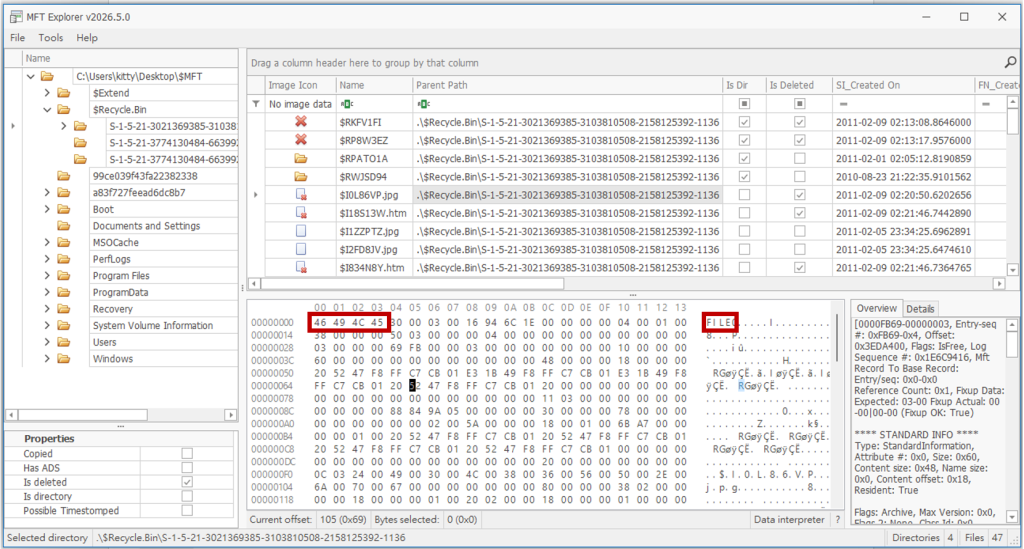Toggle the Copied property checkbox
1024x549 pixels.
(x=187, y=453)
